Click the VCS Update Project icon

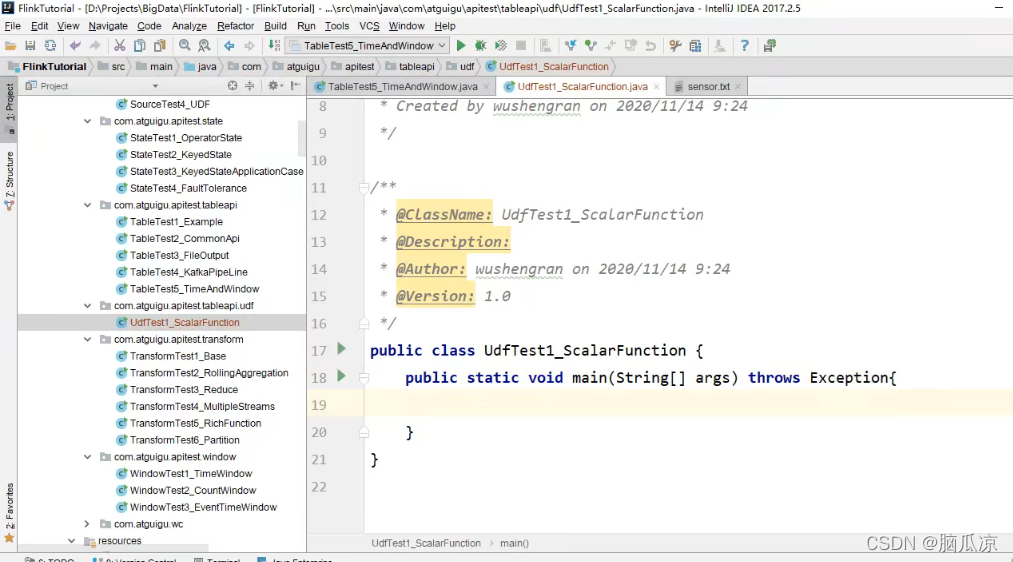570,46
